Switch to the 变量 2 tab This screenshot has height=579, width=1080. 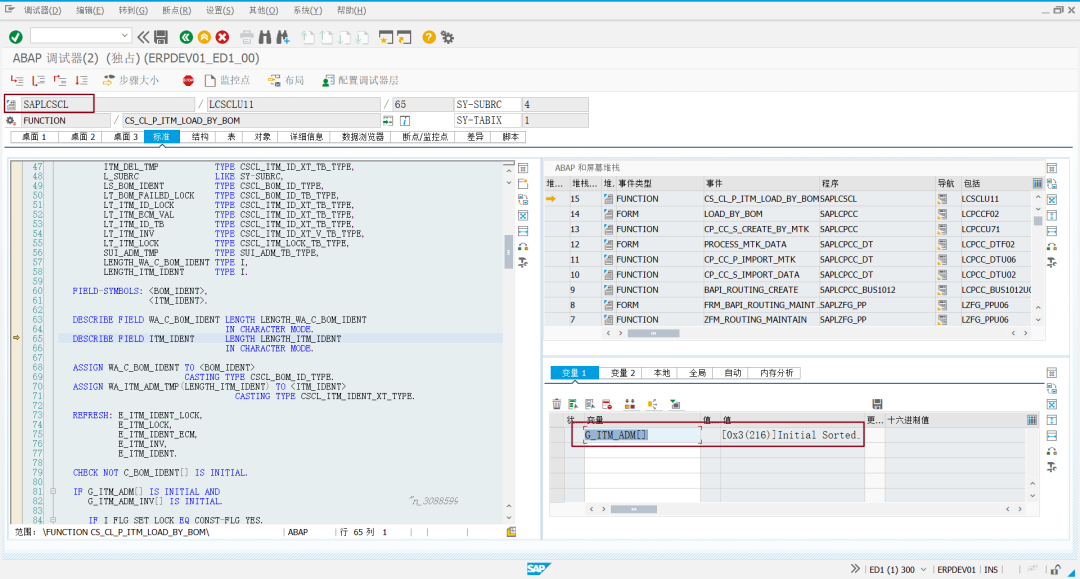tap(623, 373)
